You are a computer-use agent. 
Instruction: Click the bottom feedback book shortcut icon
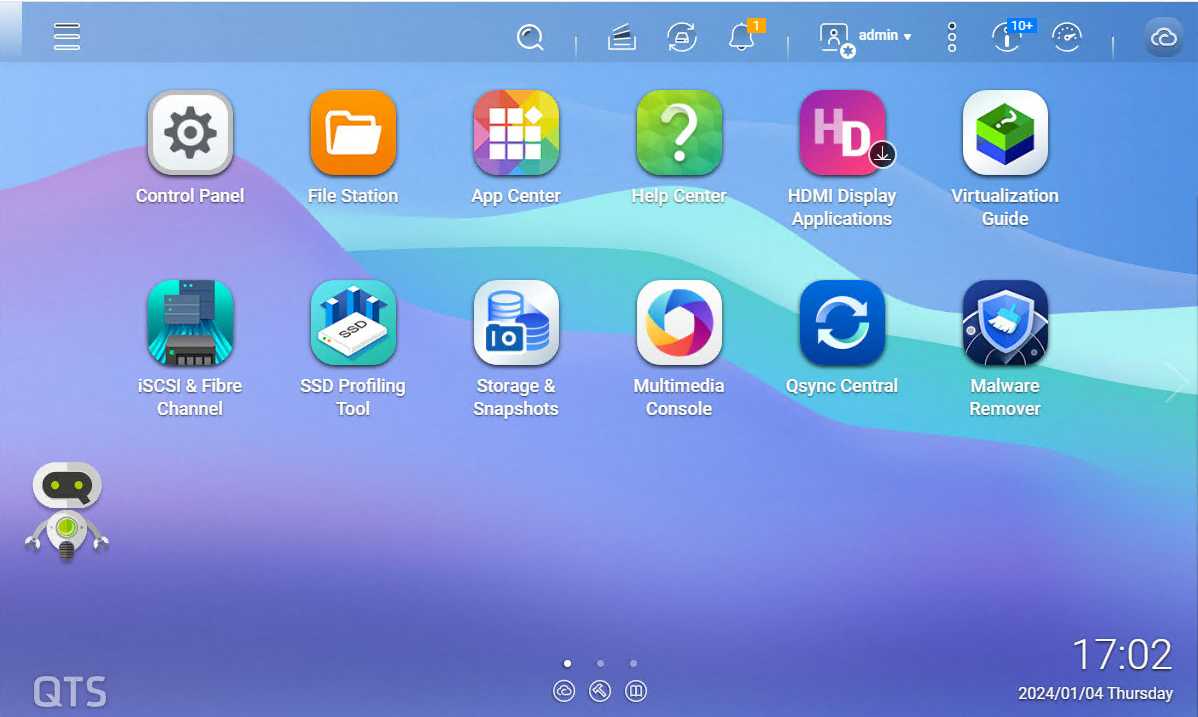tap(636, 691)
